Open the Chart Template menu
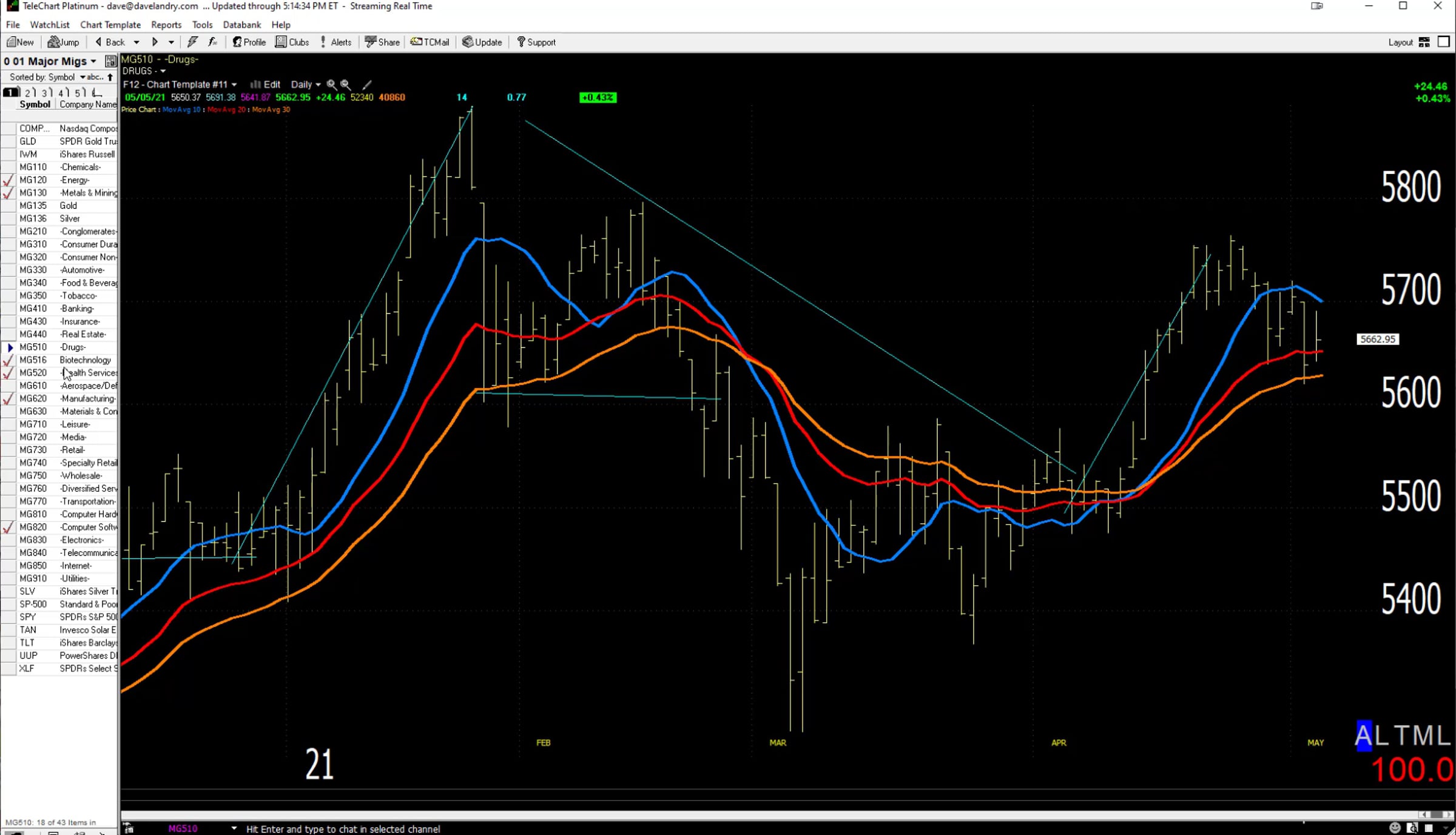Screen dimensions: 1456x835 click(x=110, y=24)
